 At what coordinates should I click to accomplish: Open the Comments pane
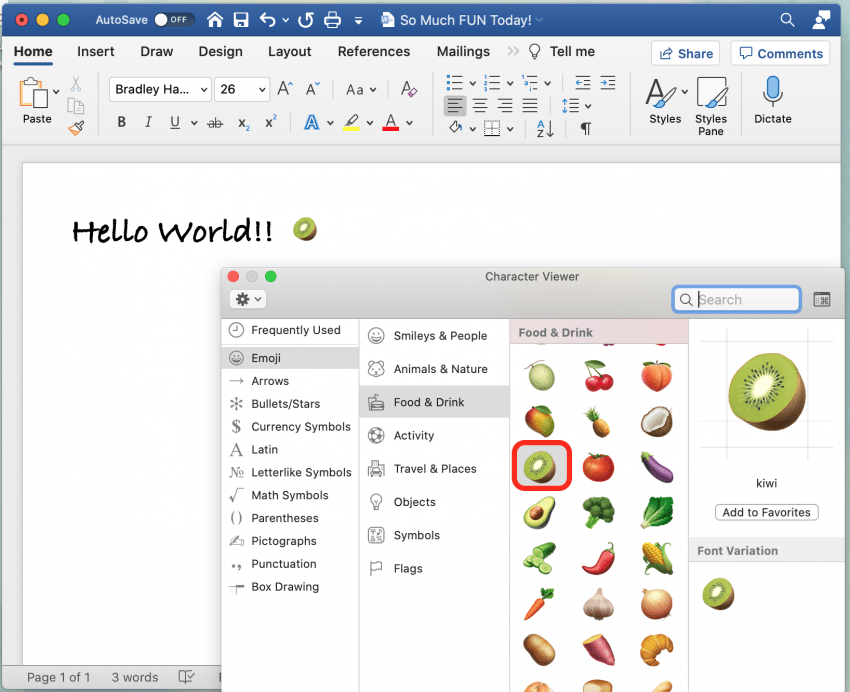(x=780, y=53)
